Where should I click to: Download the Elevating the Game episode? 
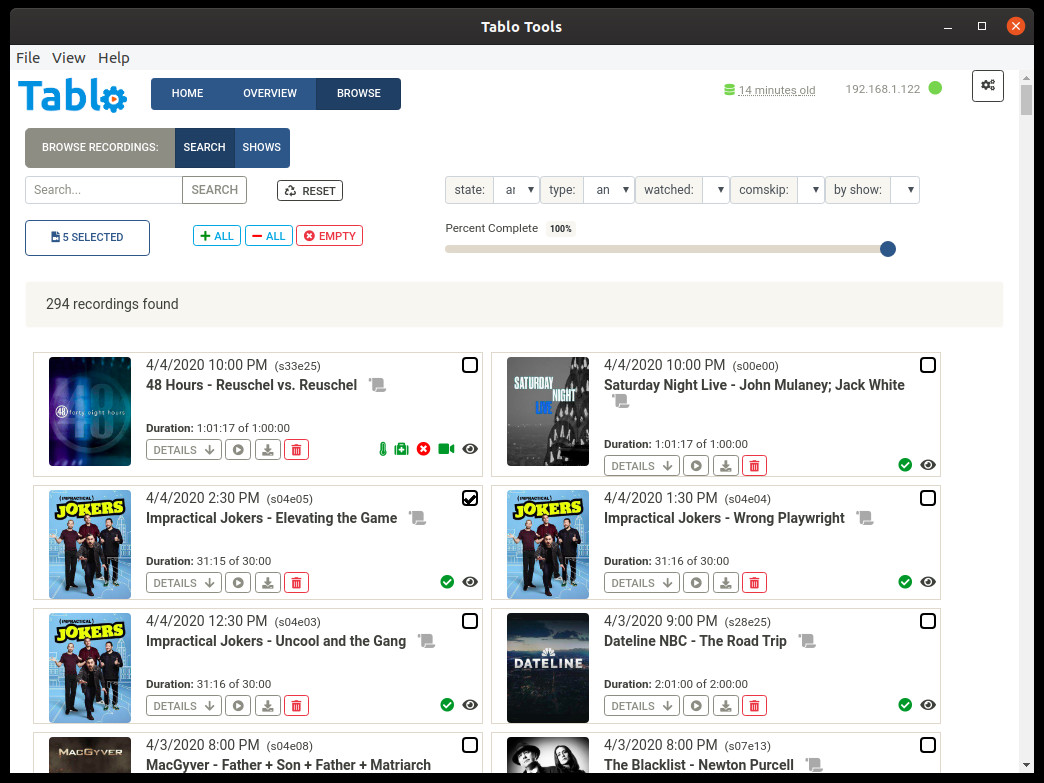[267, 583]
